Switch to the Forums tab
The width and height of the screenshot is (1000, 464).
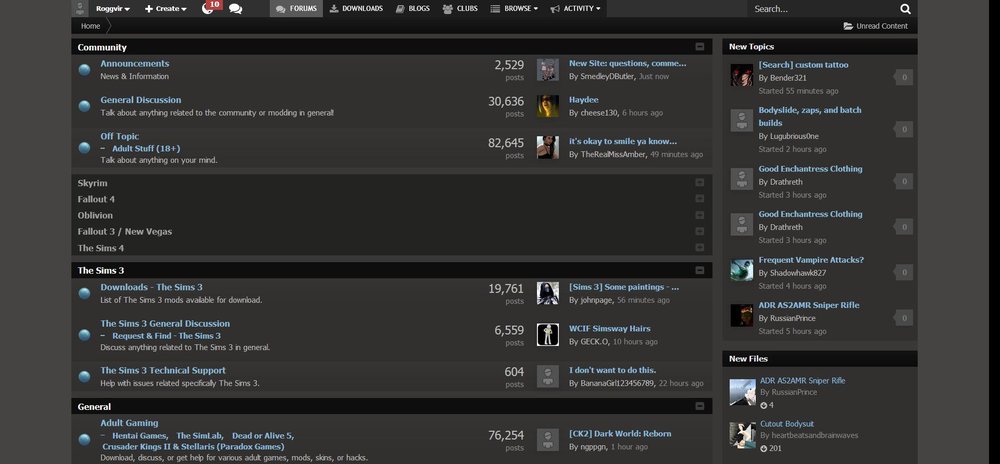pos(296,8)
